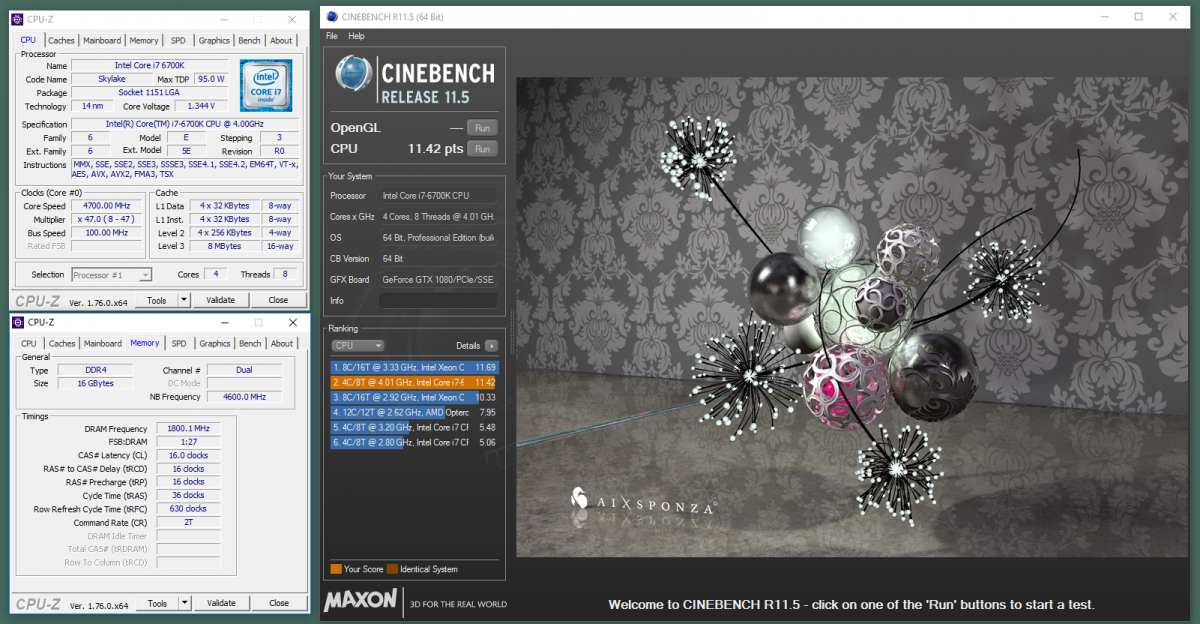Switch to Graphics tab in lower CPU-Z window
The height and width of the screenshot is (624, 1200).
pyautogui.click(x=215, y=344)
